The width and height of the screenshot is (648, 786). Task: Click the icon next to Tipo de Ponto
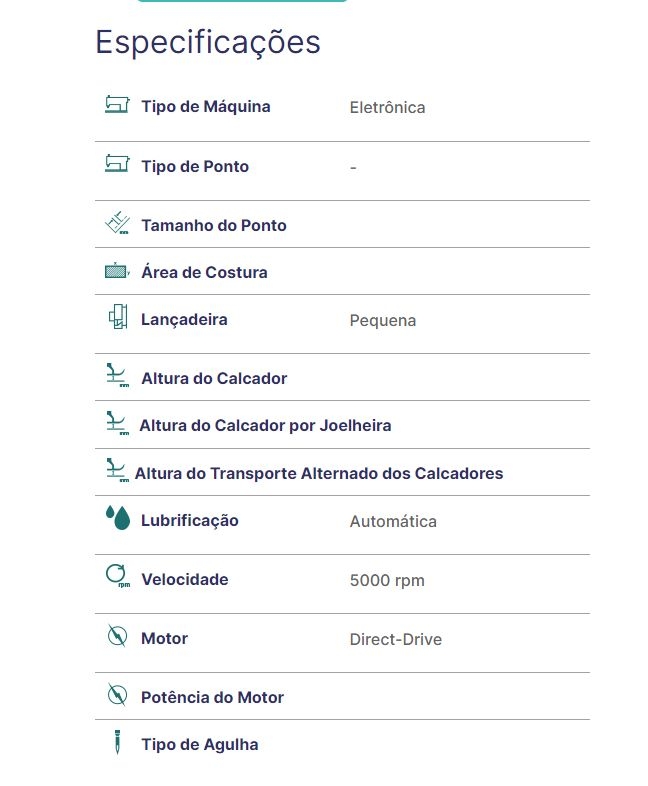117,164
